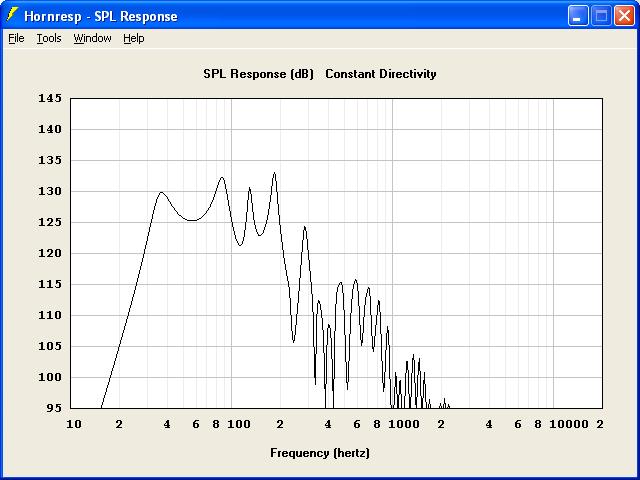Click the 10 Hz x-axis label

point(74,424)
